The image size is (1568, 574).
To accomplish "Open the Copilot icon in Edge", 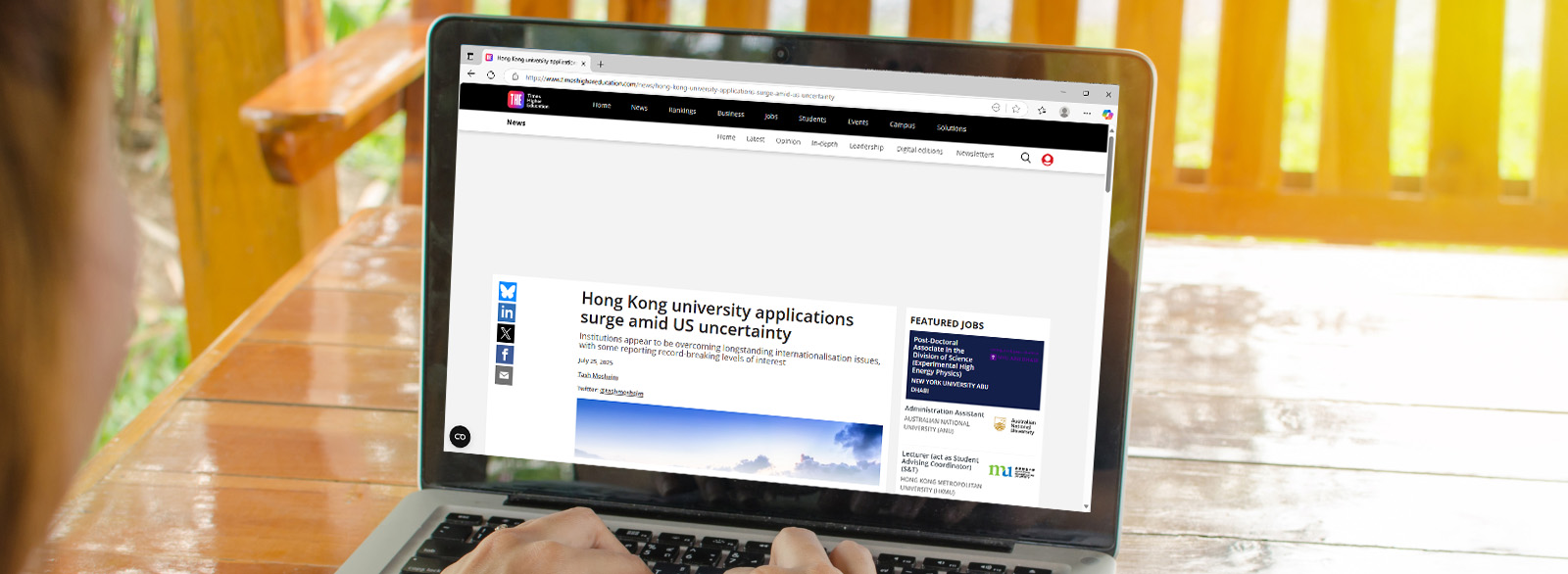I will [1107, 115].
